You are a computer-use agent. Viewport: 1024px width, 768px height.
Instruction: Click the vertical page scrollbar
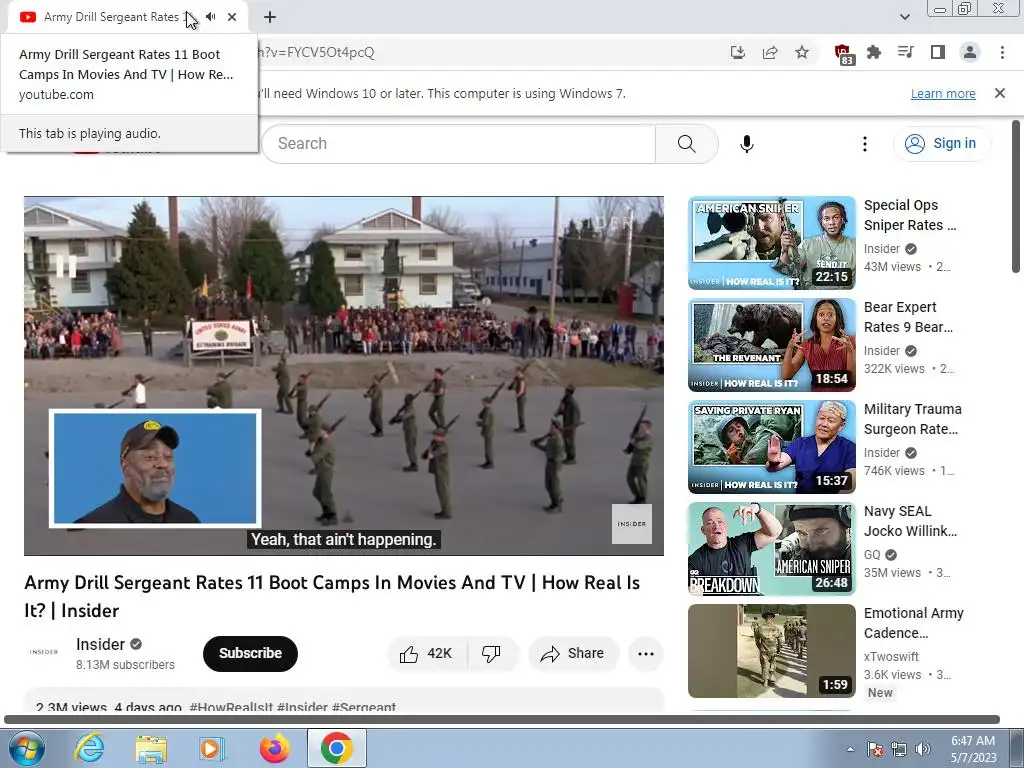point(1016,196)
